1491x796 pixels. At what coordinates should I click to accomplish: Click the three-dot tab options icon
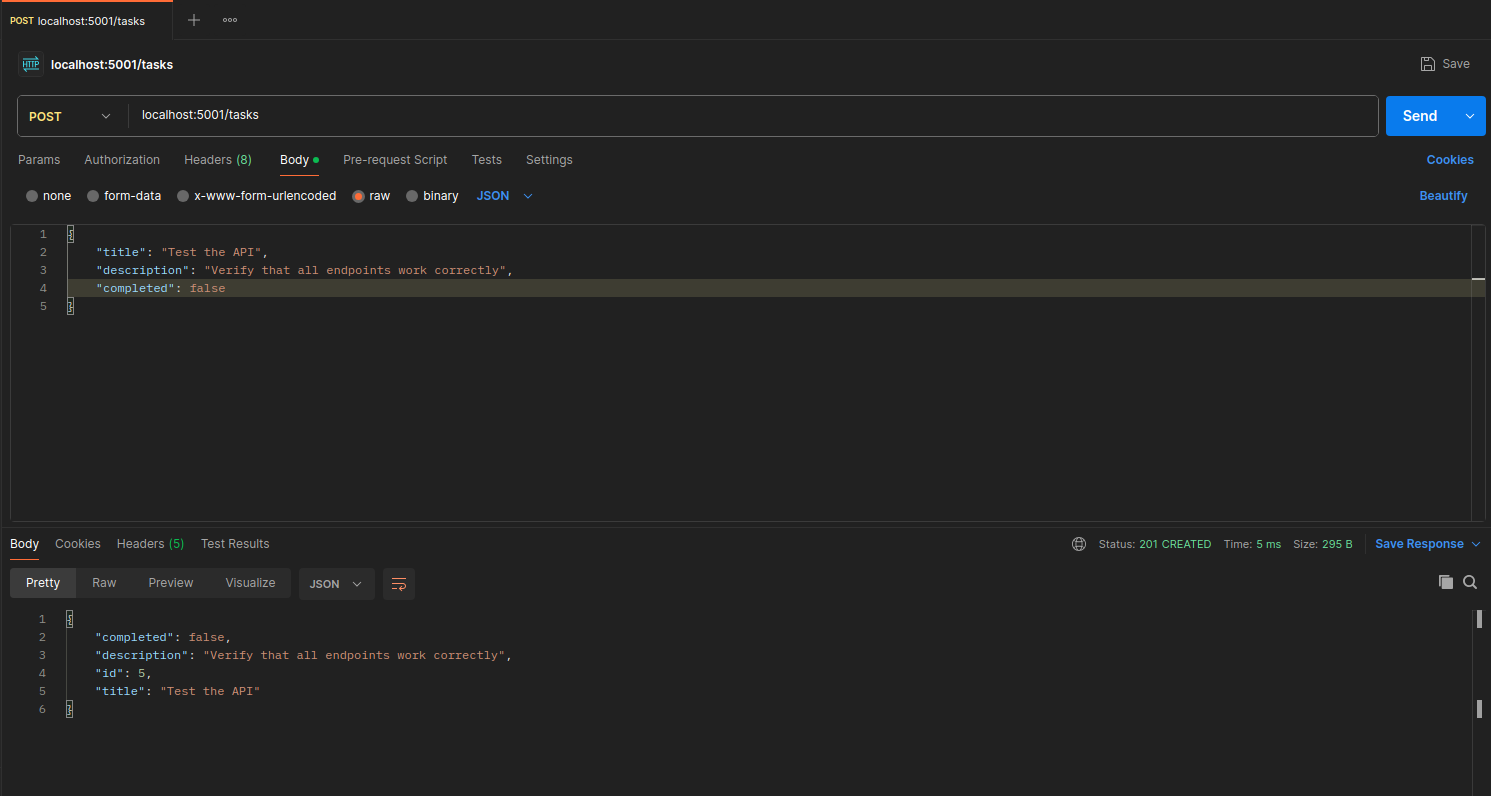pyautogui.click(x=229, y=19)
